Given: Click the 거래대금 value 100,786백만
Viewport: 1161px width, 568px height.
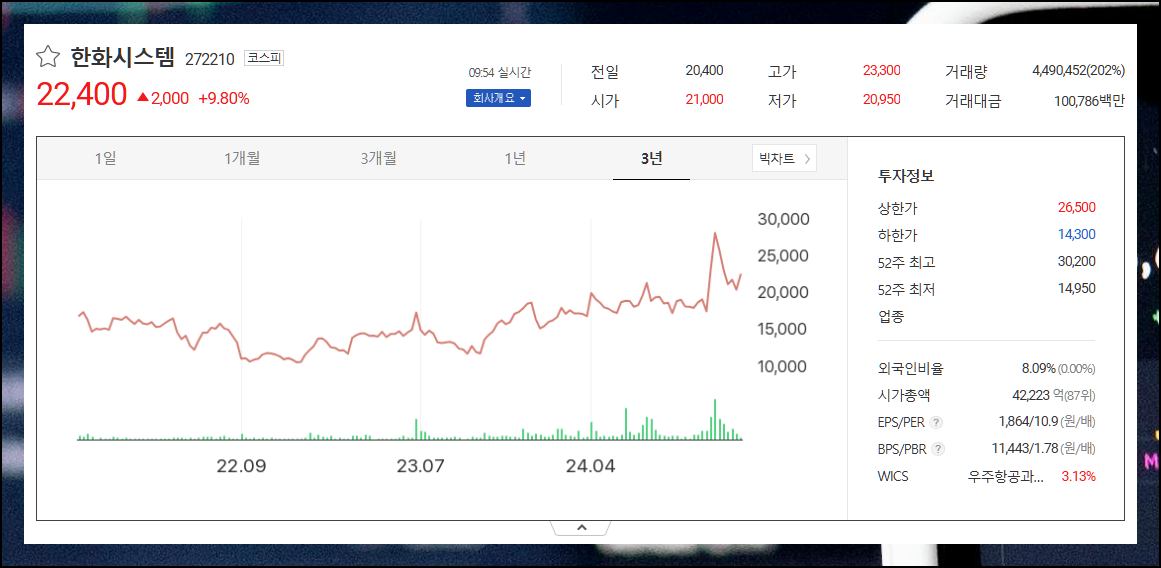Looking at the screenshot, I should click(x=1089, y=101).
